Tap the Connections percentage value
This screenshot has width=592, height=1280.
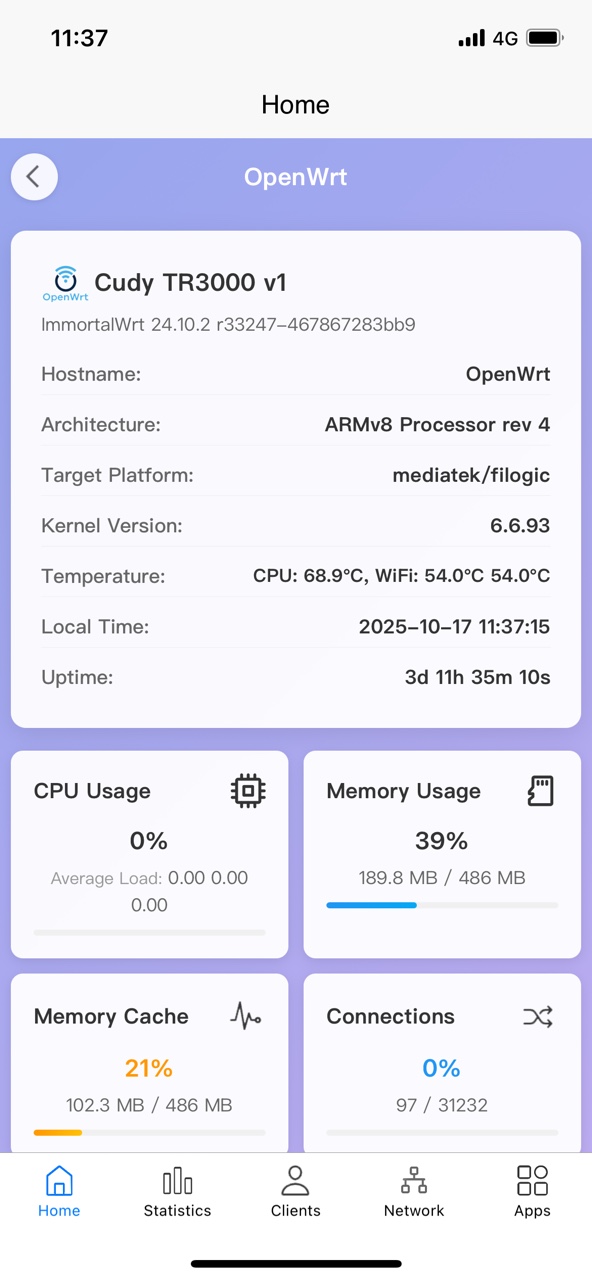click(x=441, y=1068)
